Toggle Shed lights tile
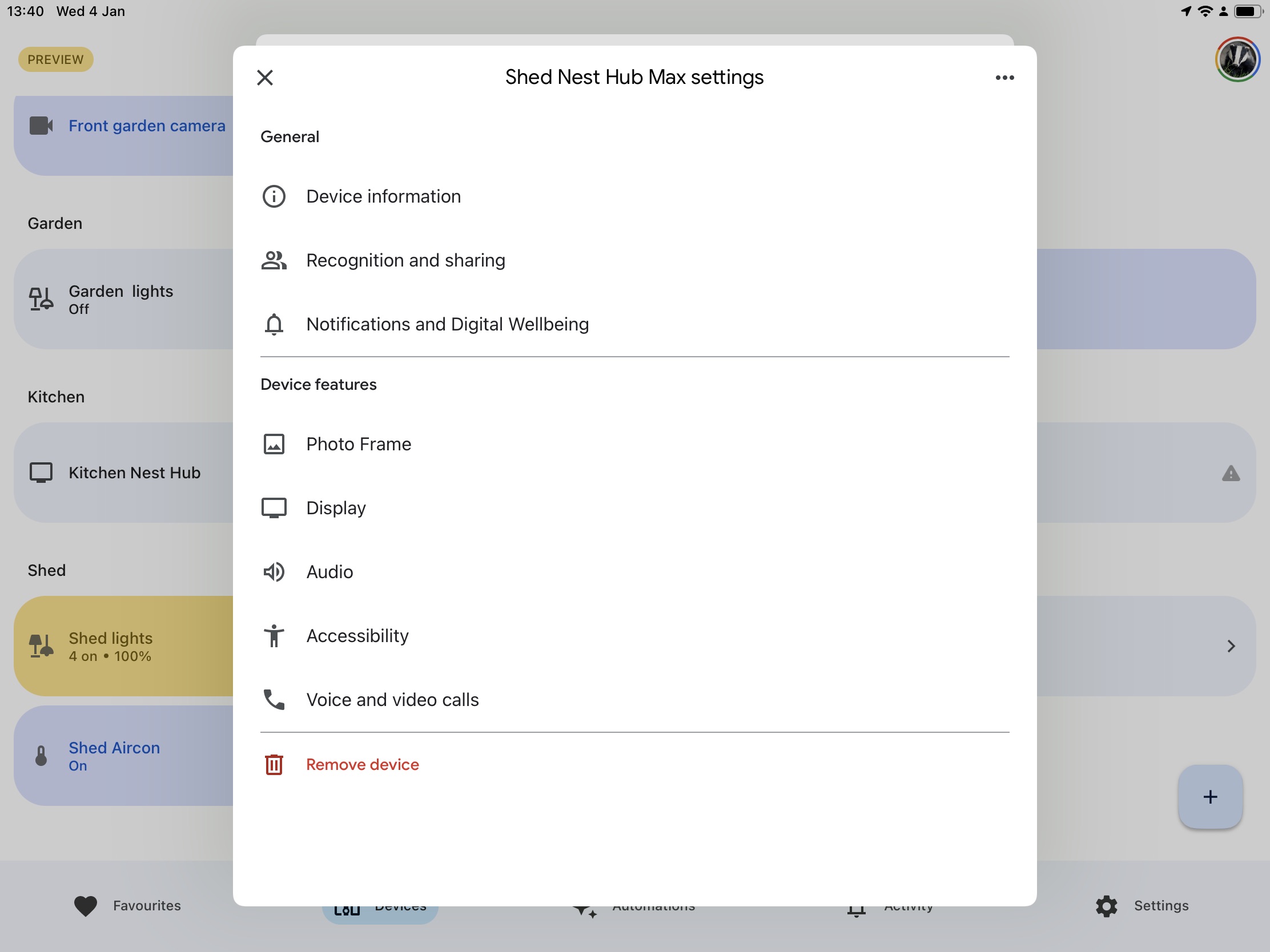Screen dimensions: 1270x952 [x=123, y=646]
